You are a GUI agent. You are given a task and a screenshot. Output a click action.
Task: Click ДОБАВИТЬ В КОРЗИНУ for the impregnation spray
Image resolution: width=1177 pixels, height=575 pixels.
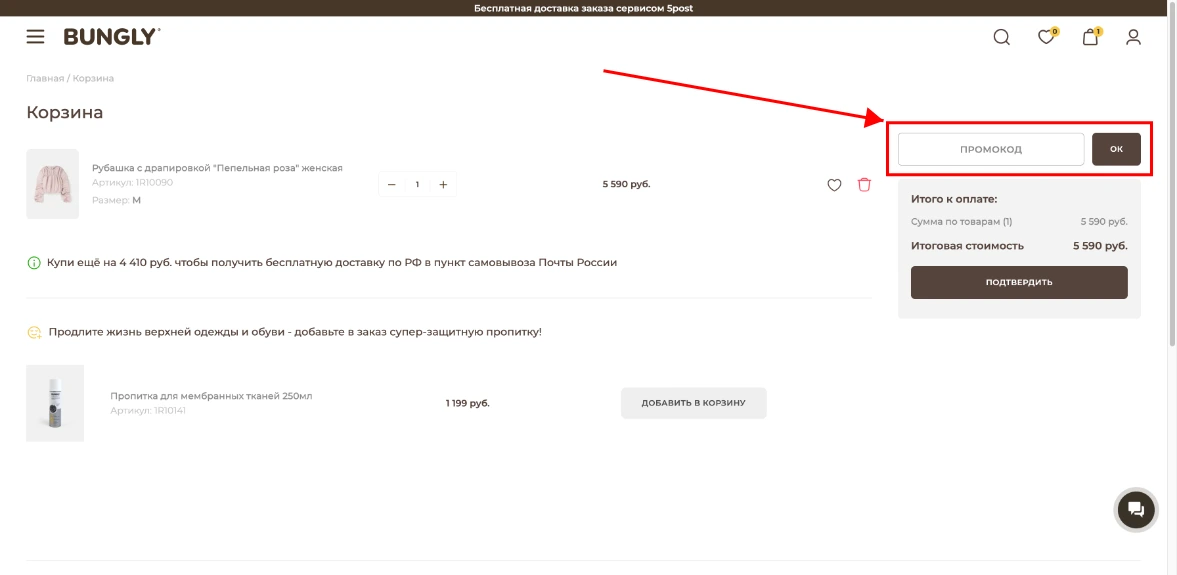tap(693, 403)
